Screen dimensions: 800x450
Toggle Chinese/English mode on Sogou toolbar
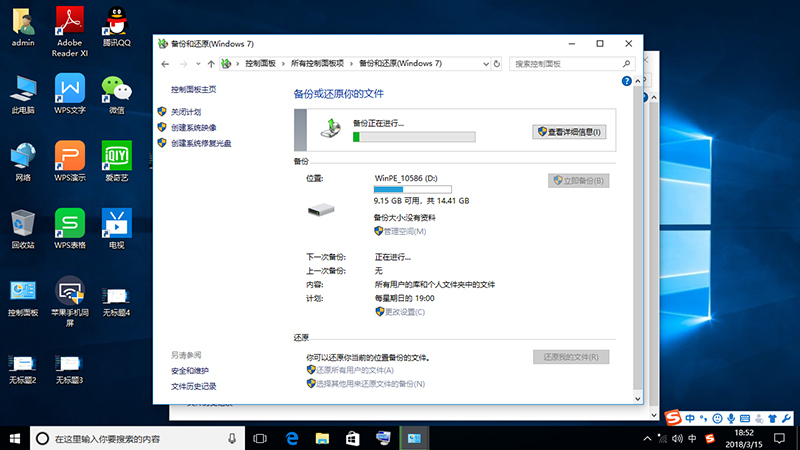pos(690,418)
